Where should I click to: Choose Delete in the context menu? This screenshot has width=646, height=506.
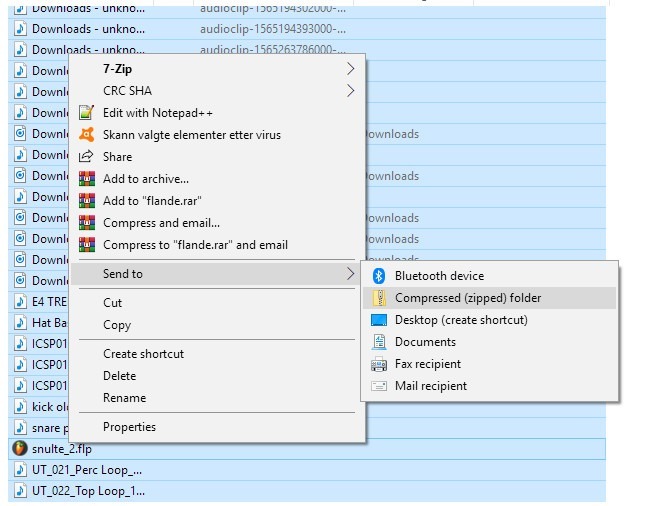click(x=119, y=376)
